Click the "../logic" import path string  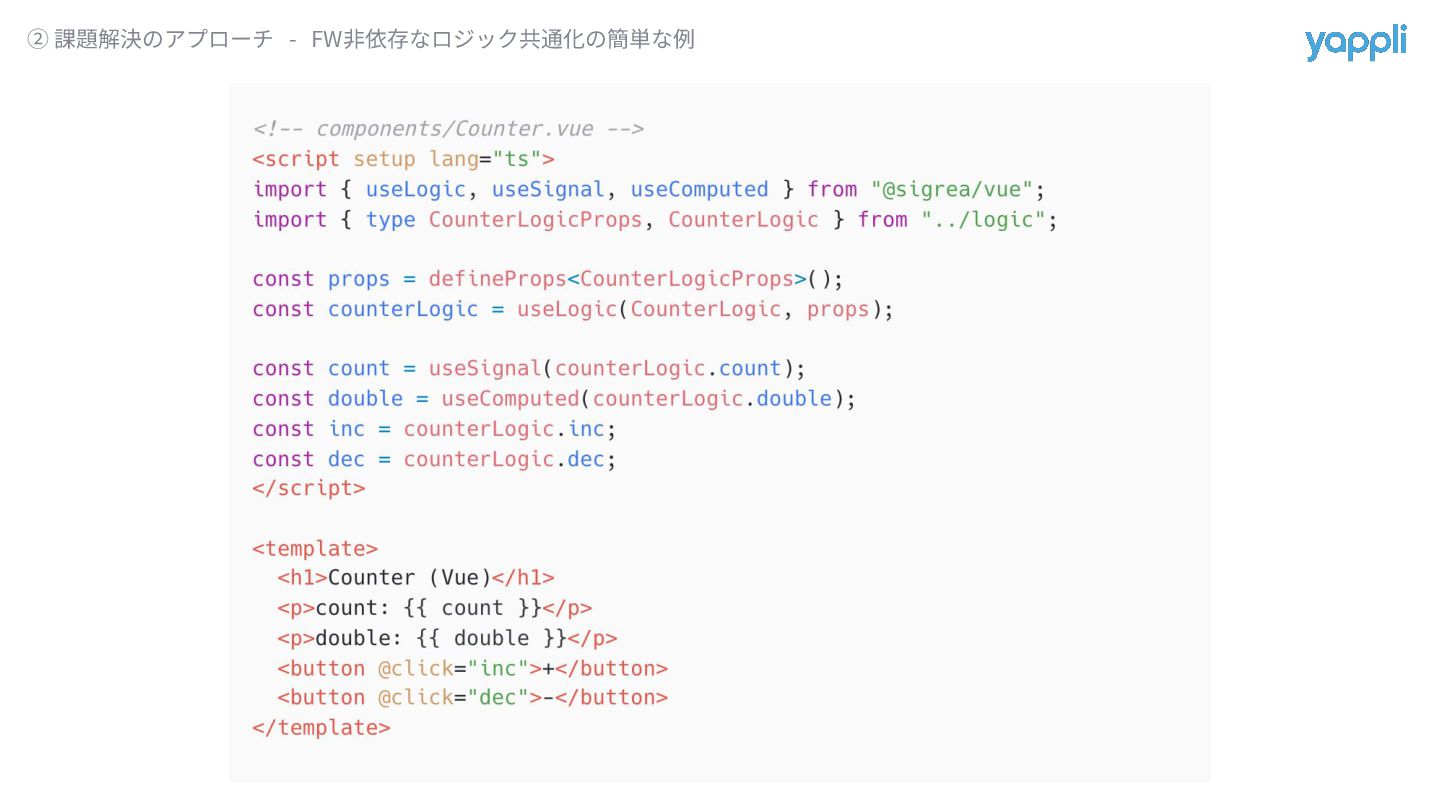point(983,219)
